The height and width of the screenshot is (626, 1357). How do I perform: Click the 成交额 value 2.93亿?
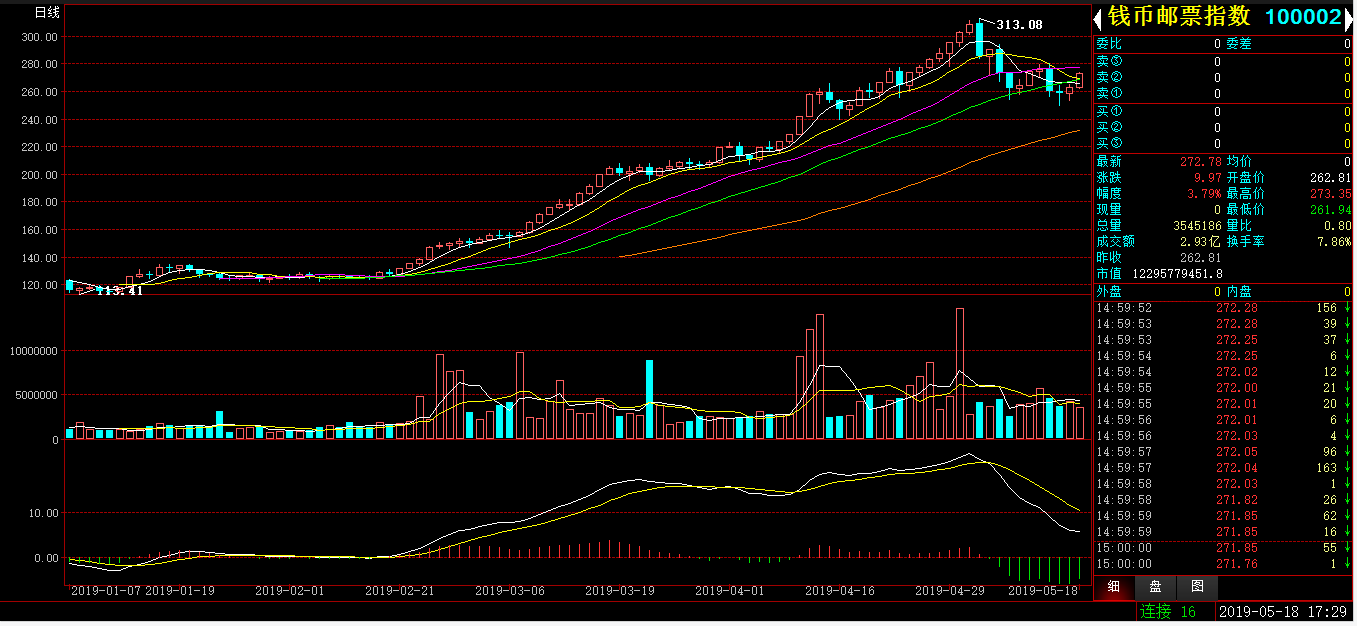pyautogui.click(x=1200, y=241)
